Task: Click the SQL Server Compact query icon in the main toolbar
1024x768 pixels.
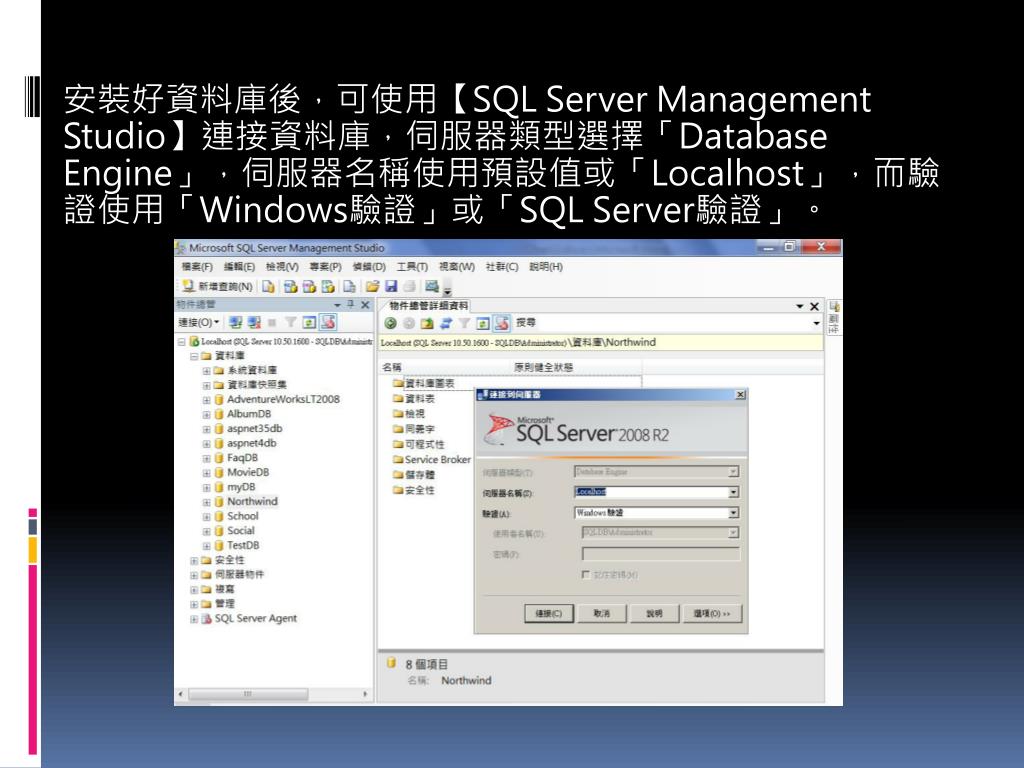Action: (x=349, y=286)
